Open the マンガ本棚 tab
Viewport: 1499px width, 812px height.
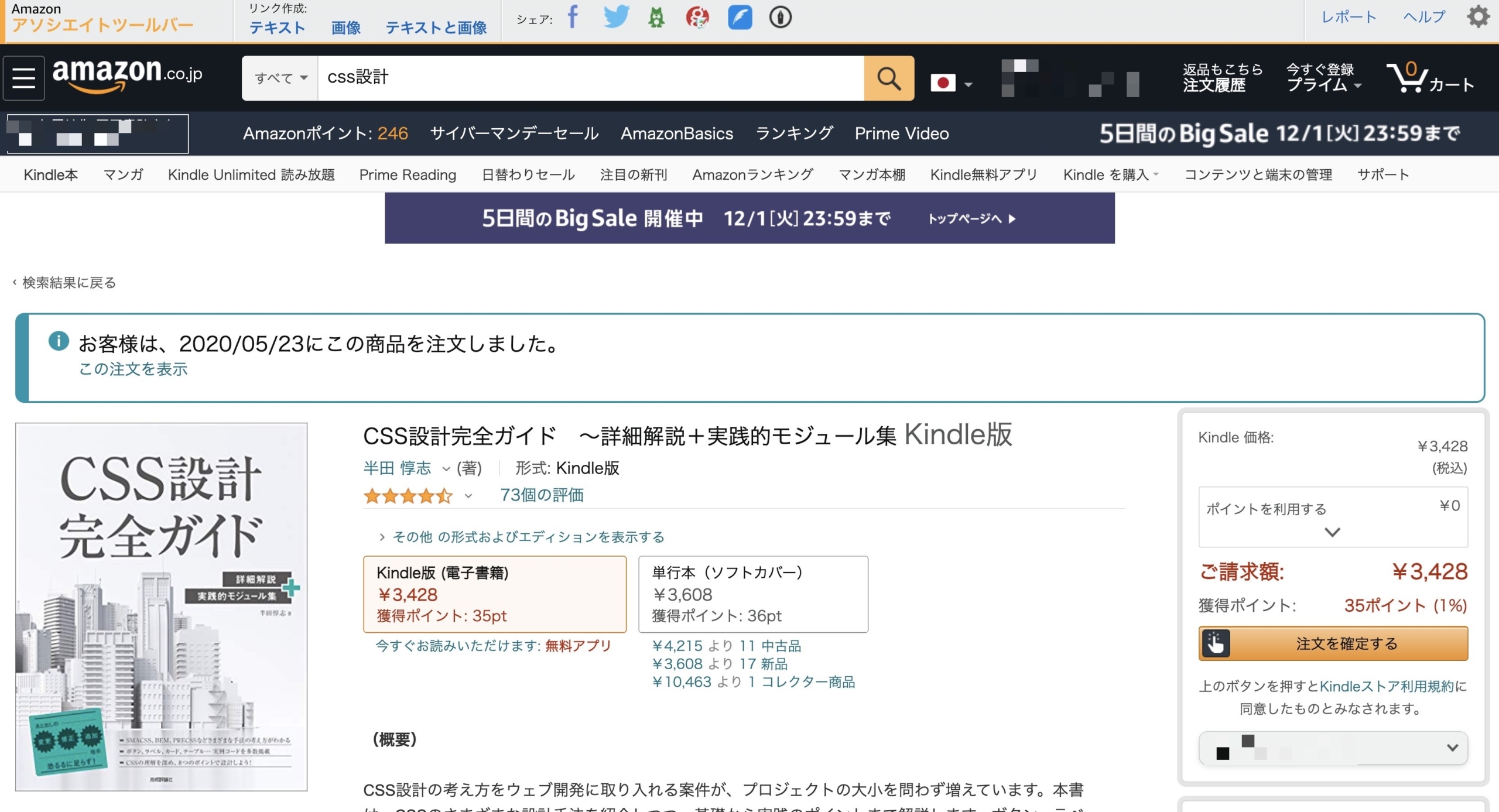click(872, 174)
